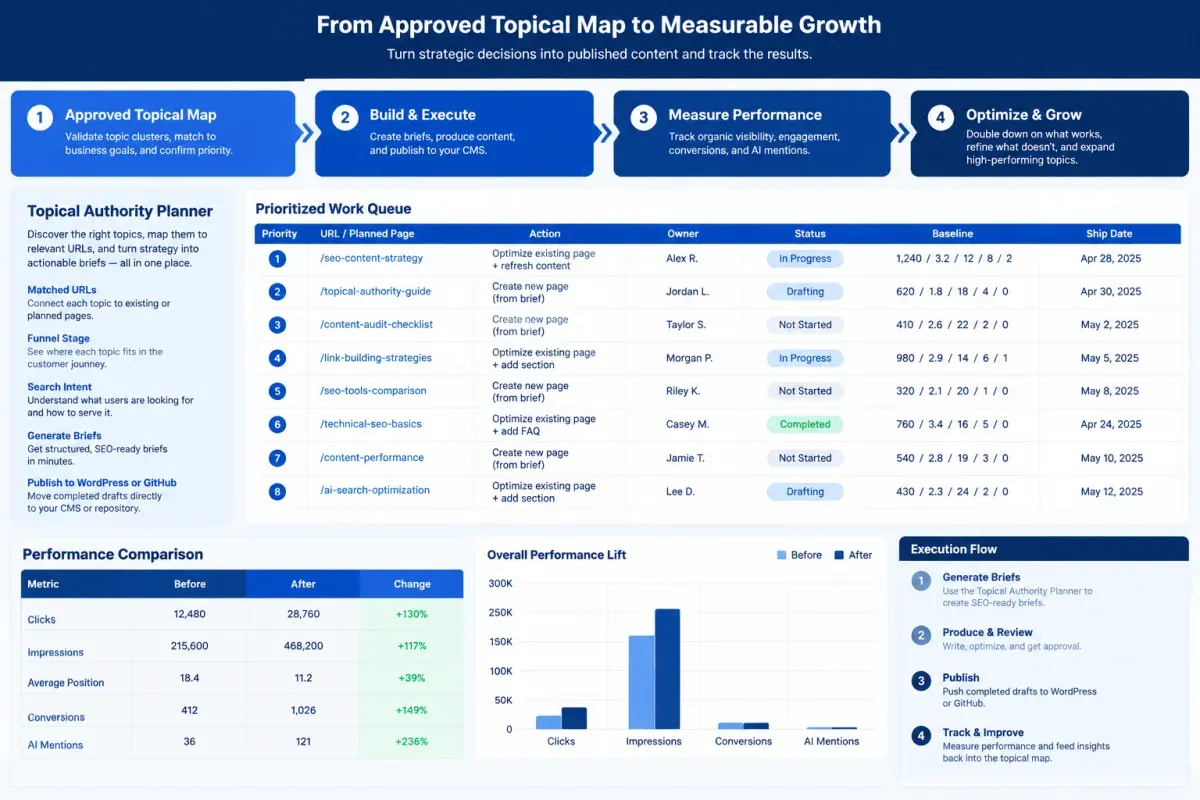Open the /ai-search-optimization link
Image resolution: width=1200 pixels, height=800 pixels.
tap(375, 490)
